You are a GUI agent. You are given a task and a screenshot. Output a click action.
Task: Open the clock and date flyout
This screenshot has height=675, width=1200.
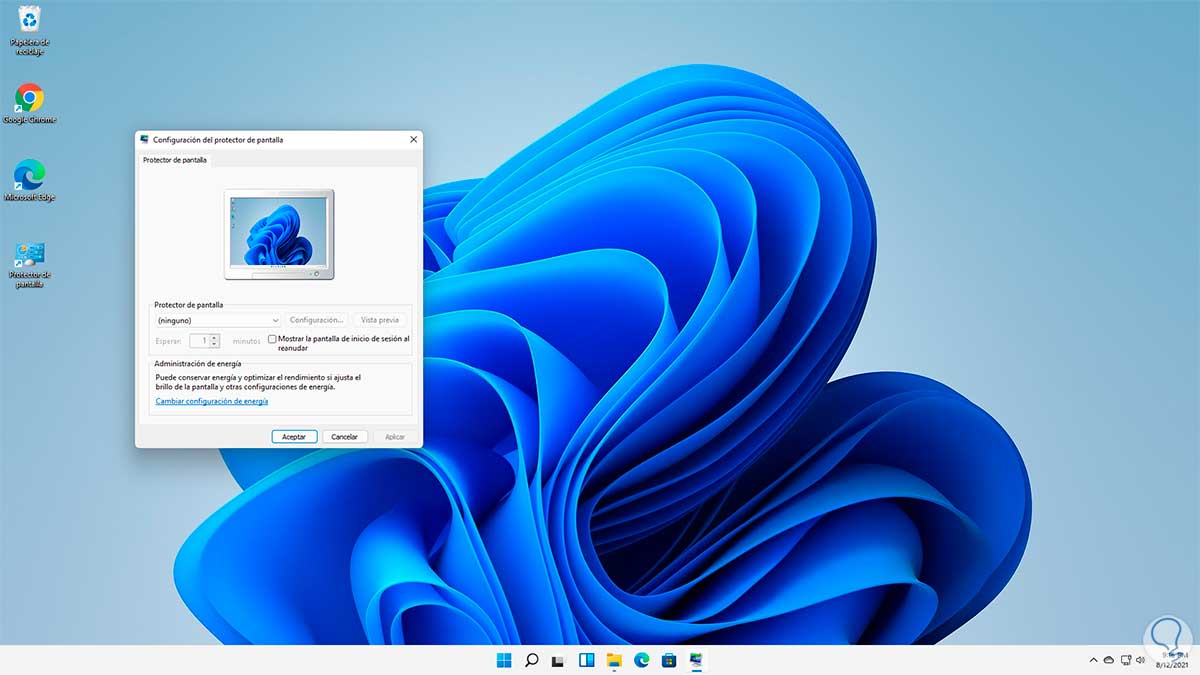(1173, 660)
